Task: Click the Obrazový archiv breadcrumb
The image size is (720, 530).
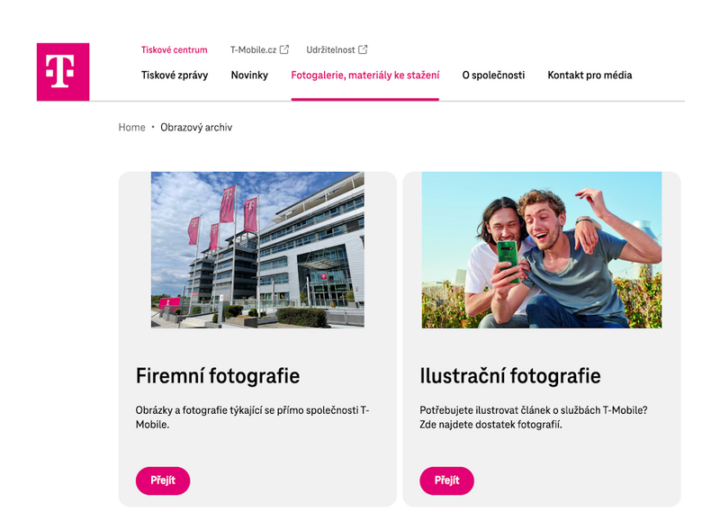Action: [196, 127]
